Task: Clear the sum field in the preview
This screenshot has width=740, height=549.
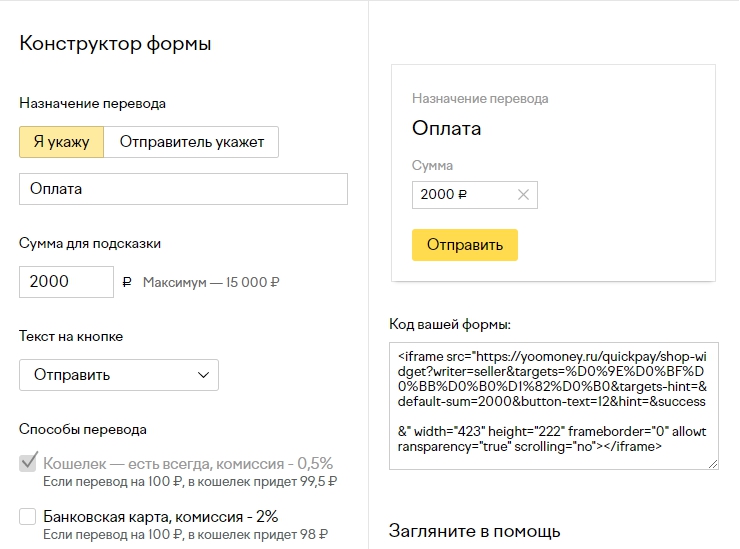Action: (523, 195)
